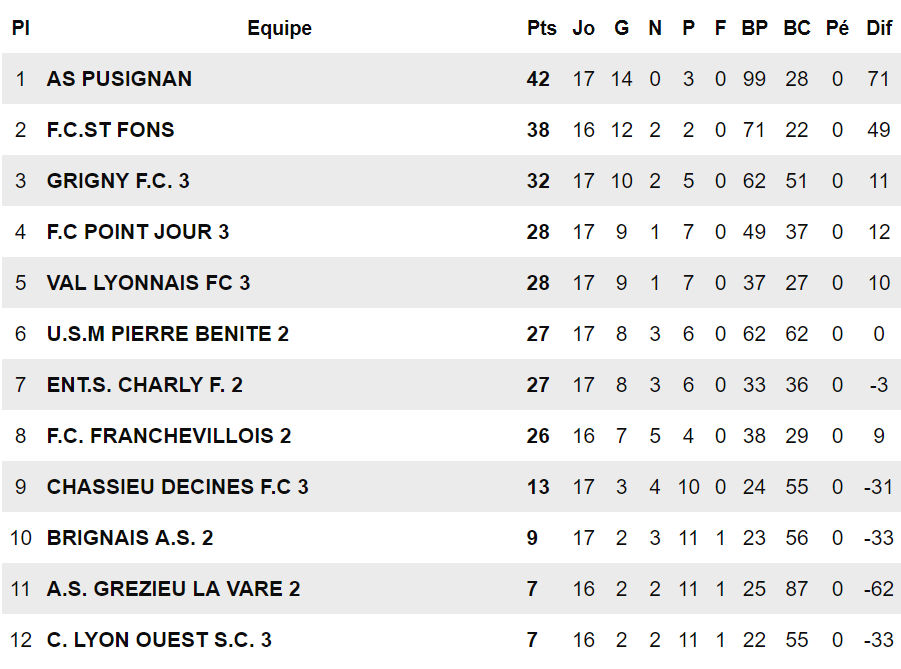Click F.C POINT JOUR 3 team name
Viewport: 901px width, 669px height.
[x=138, y=232]
